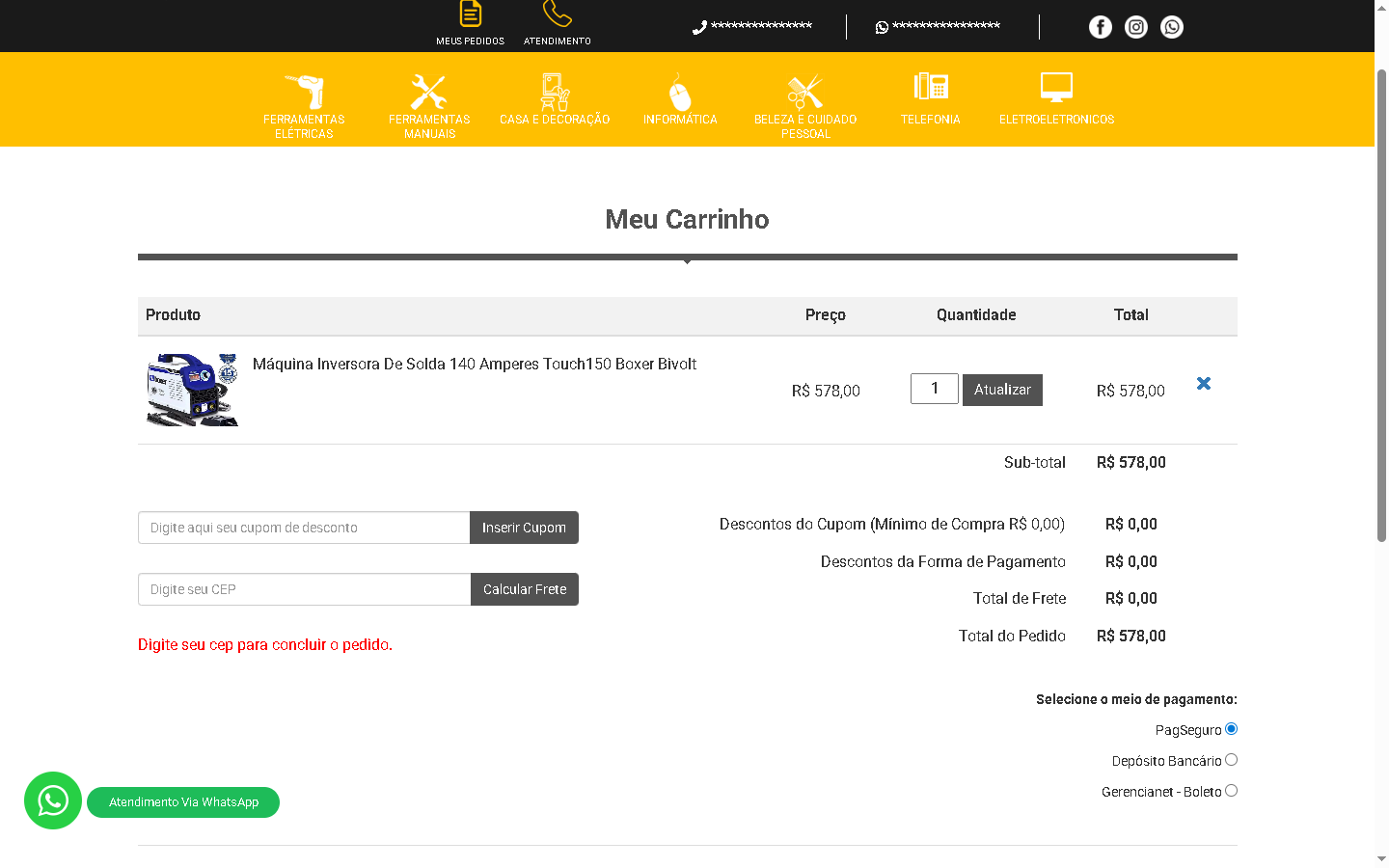Select Gerencianet - Boleto payment option

click(1231, 791)
